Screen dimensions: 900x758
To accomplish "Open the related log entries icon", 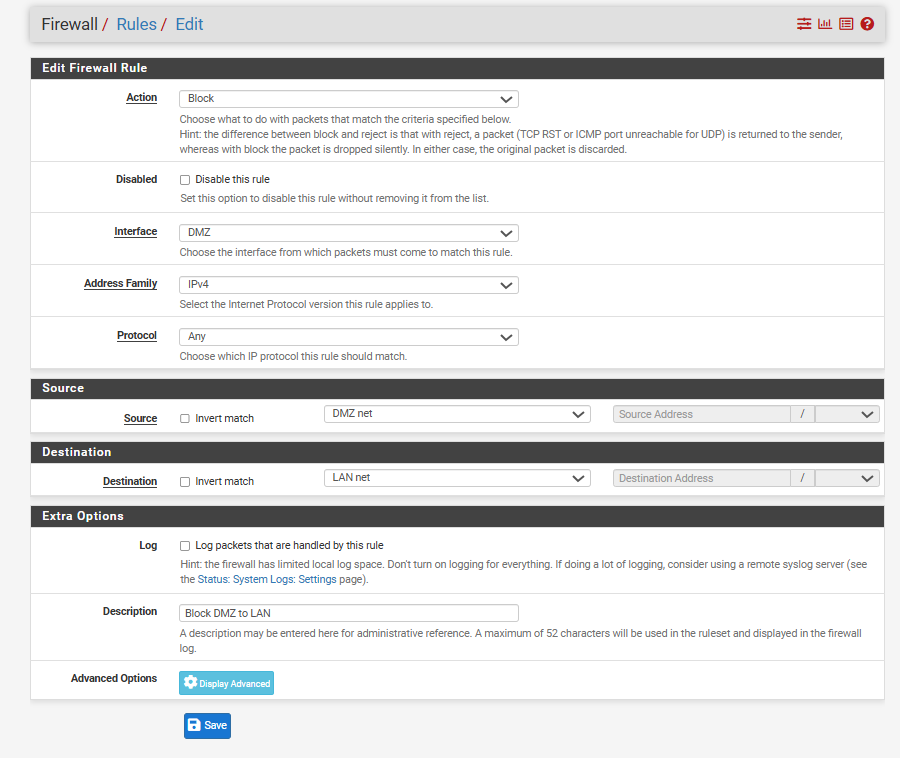I will click(846, 24).
